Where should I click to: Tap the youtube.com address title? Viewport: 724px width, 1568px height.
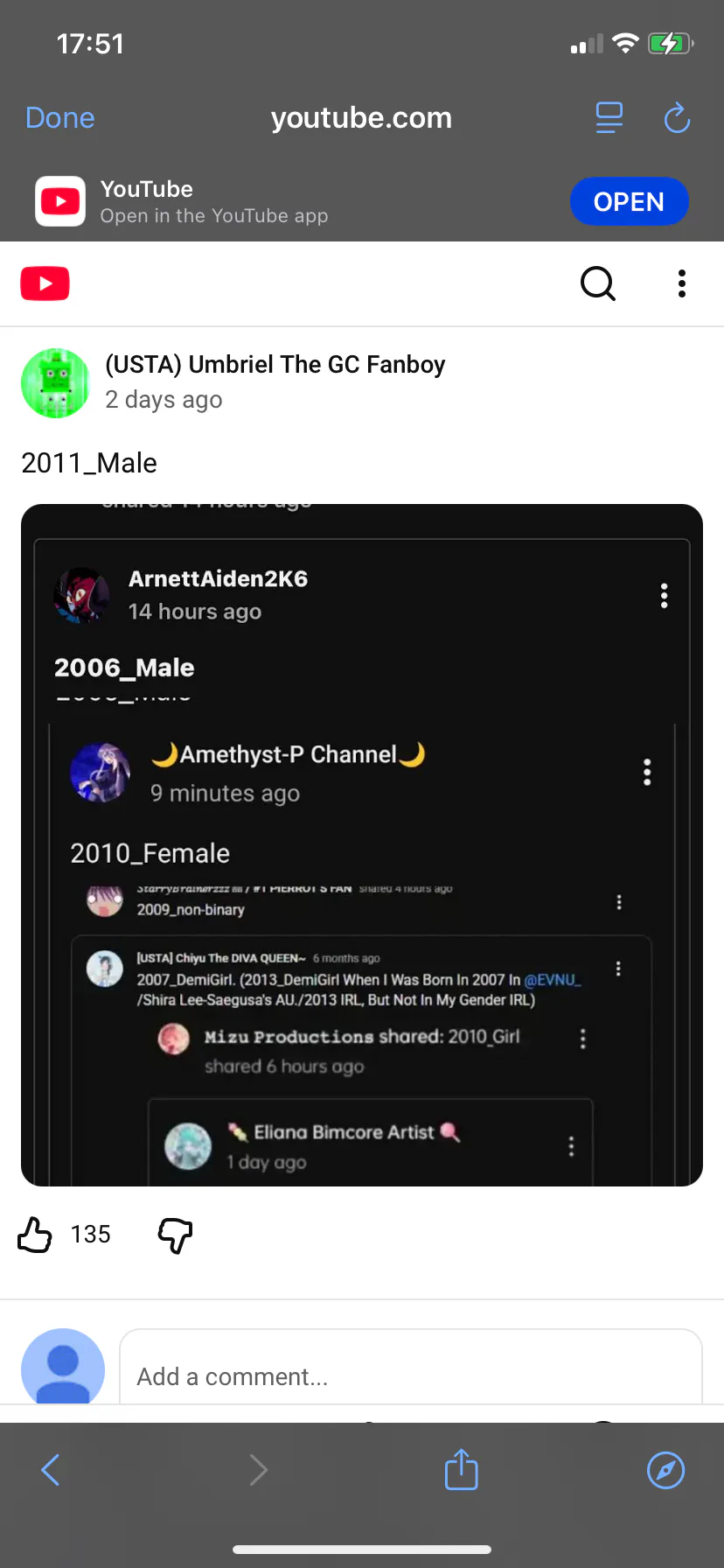coord(361,117)
